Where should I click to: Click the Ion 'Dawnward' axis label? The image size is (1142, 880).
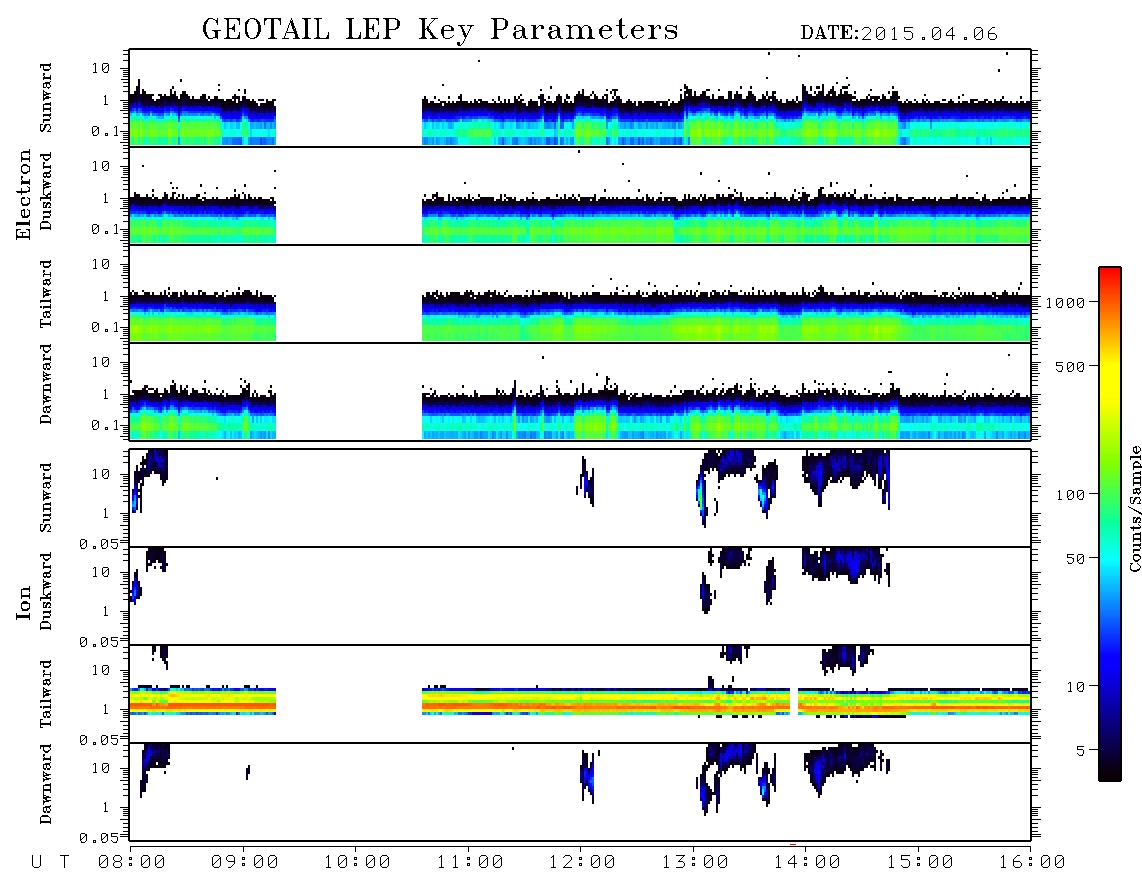[46, 784]
